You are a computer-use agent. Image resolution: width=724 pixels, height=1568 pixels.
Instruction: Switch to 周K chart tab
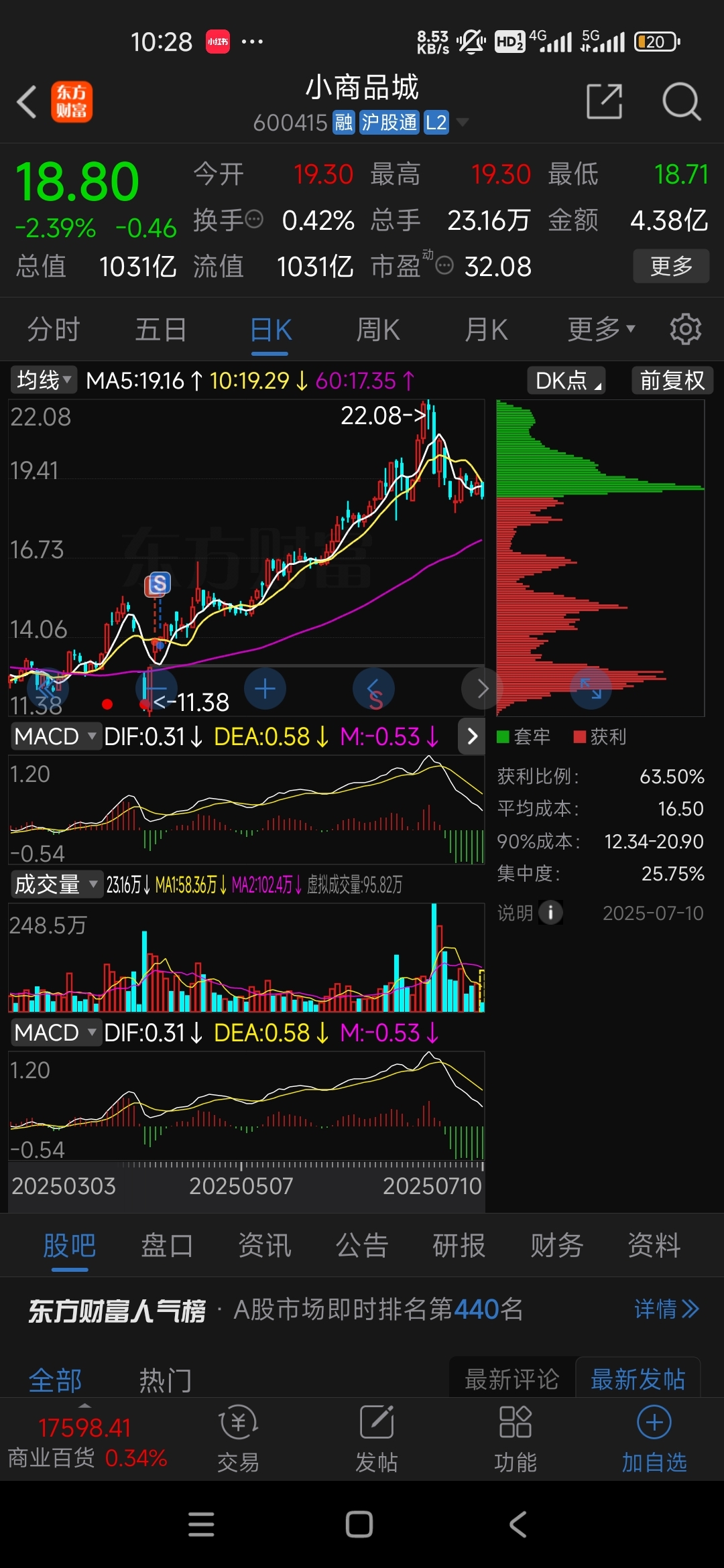pyautogui.click(x=378, y=330)
